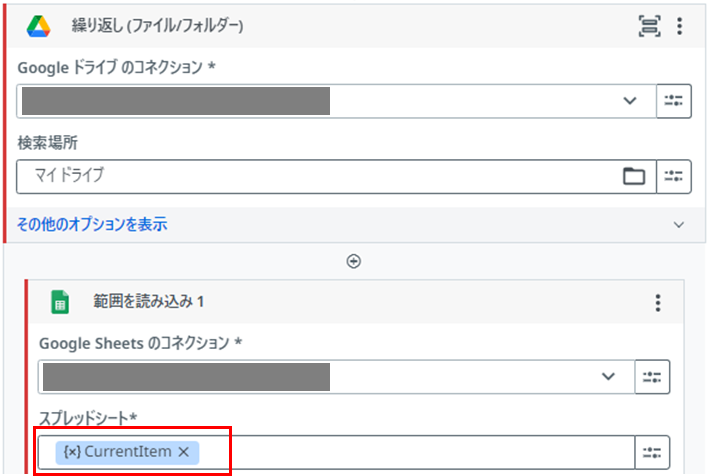Collapse the loop card using frame icon
This screenshot has width=713, height=476.
point(649,26)
